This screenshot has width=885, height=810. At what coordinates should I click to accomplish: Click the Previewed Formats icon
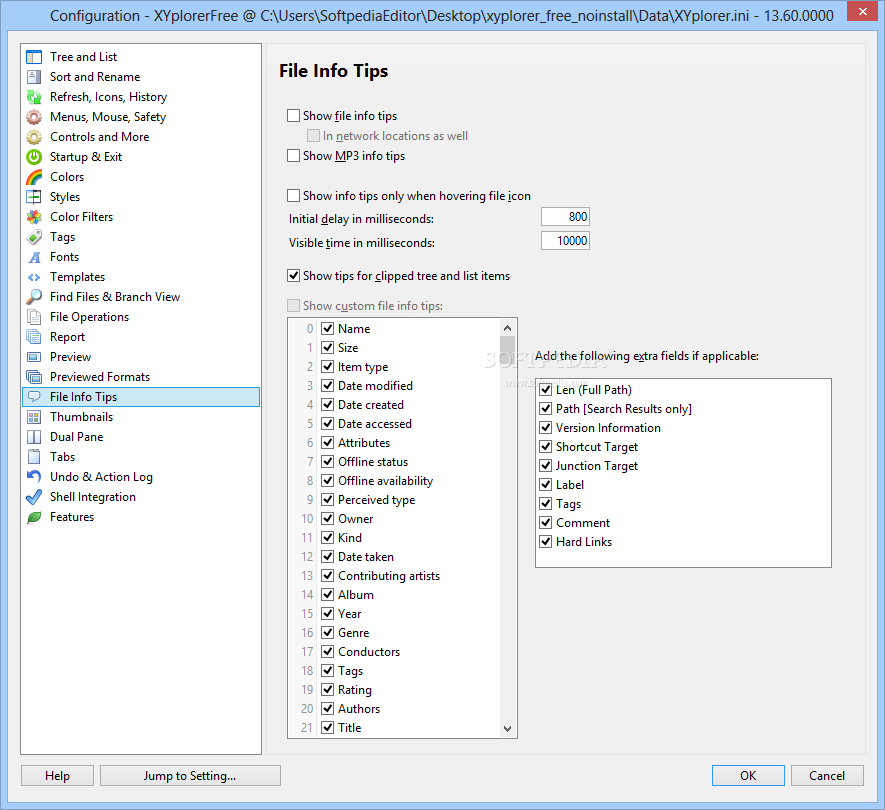(x=34, y=377)
